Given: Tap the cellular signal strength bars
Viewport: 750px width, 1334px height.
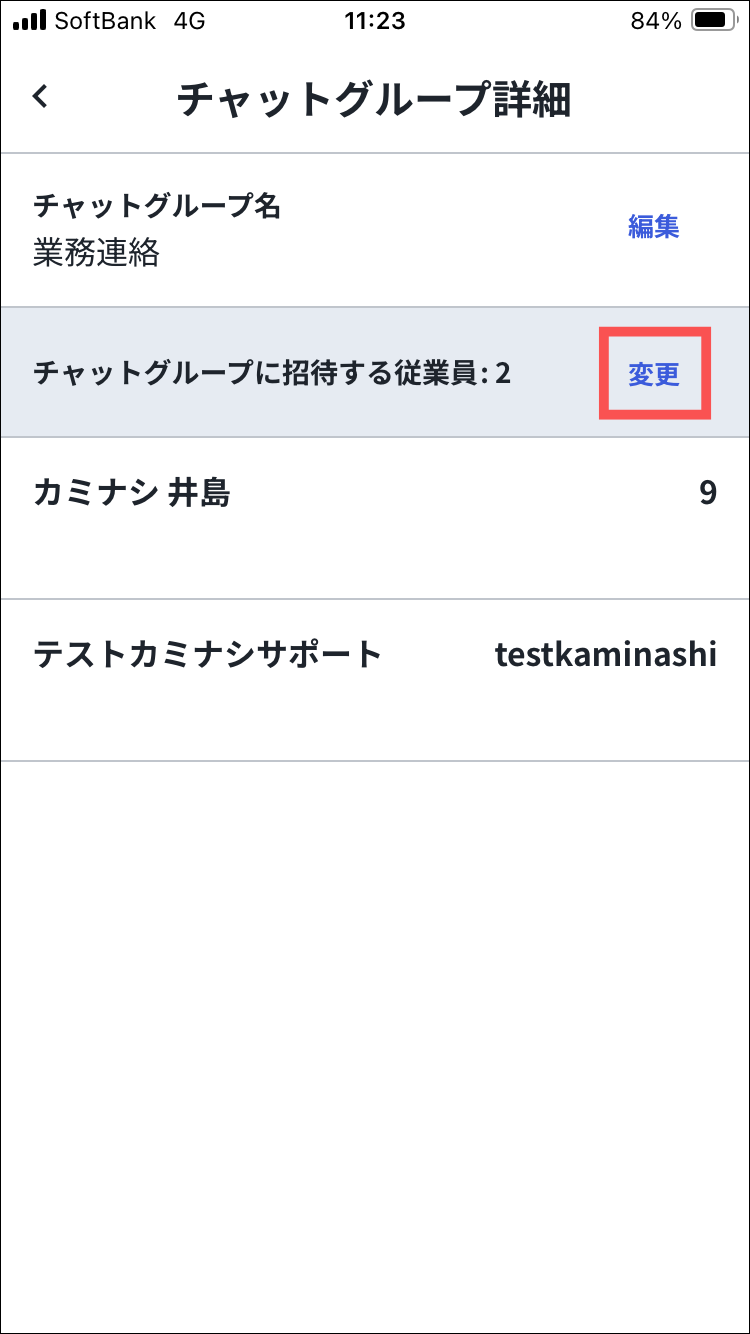Looking at the screenshot, I should tap(29, 21).
